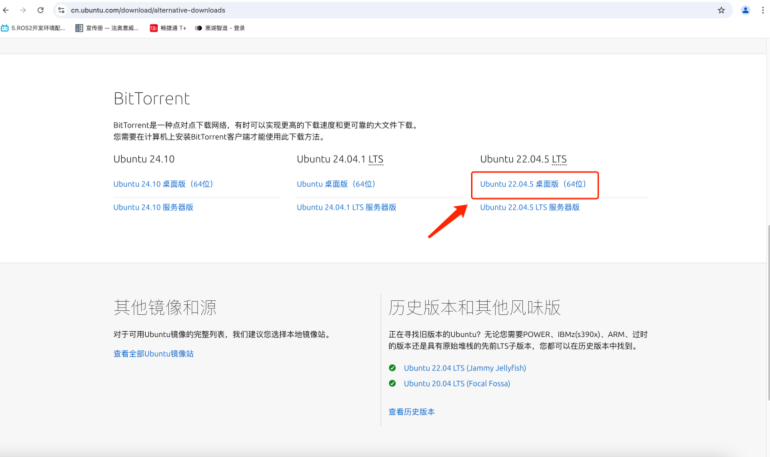Go back with the browser back arrow
770x457 pixels.
(6, 10)
